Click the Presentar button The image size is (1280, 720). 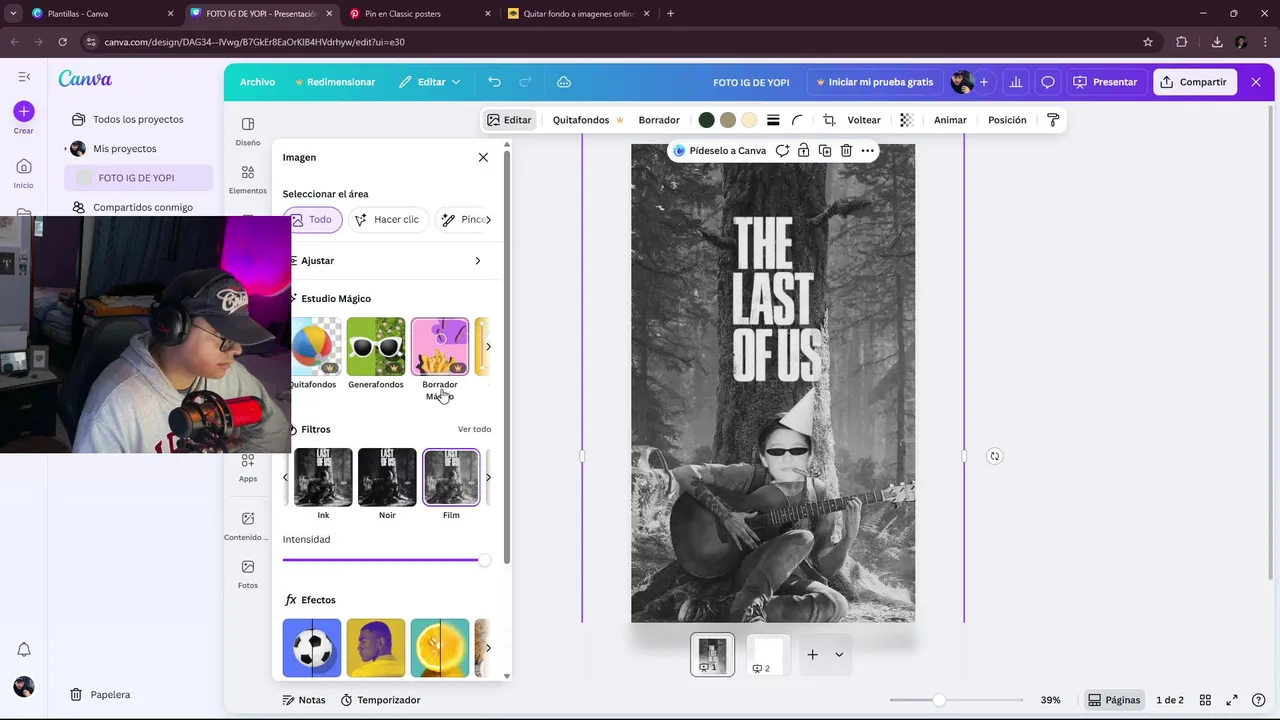point(1105,82)
